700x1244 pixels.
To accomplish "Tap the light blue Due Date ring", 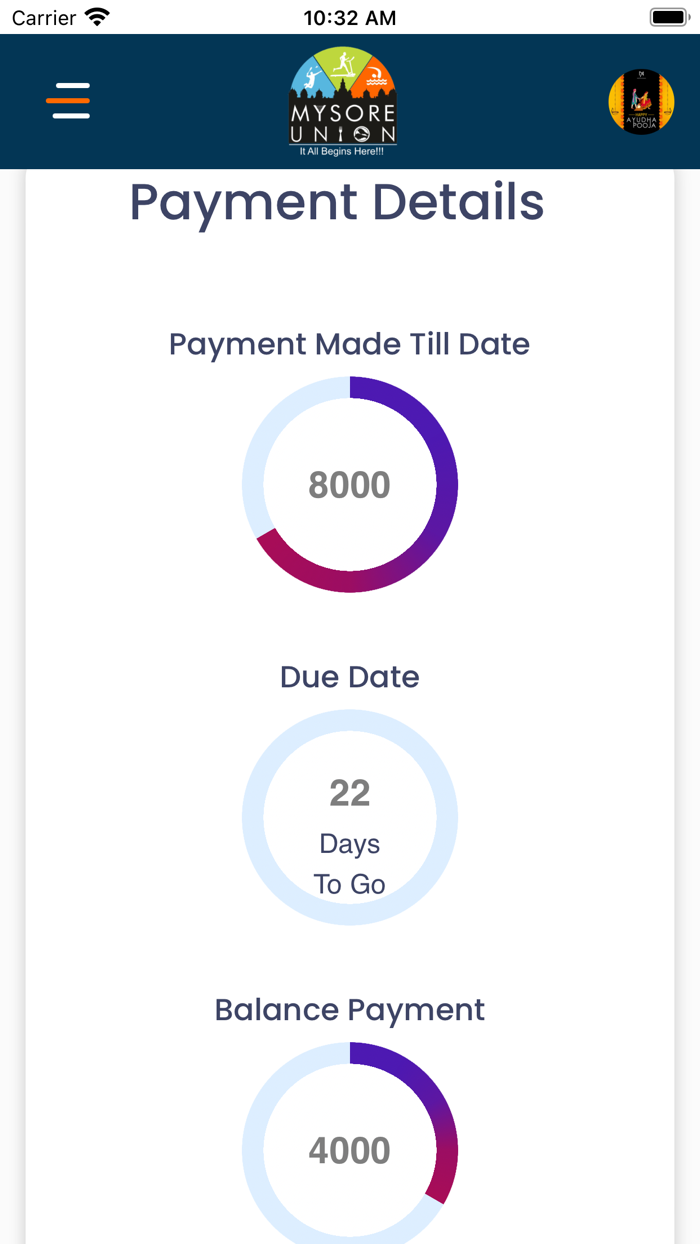I will click(253, 818).
